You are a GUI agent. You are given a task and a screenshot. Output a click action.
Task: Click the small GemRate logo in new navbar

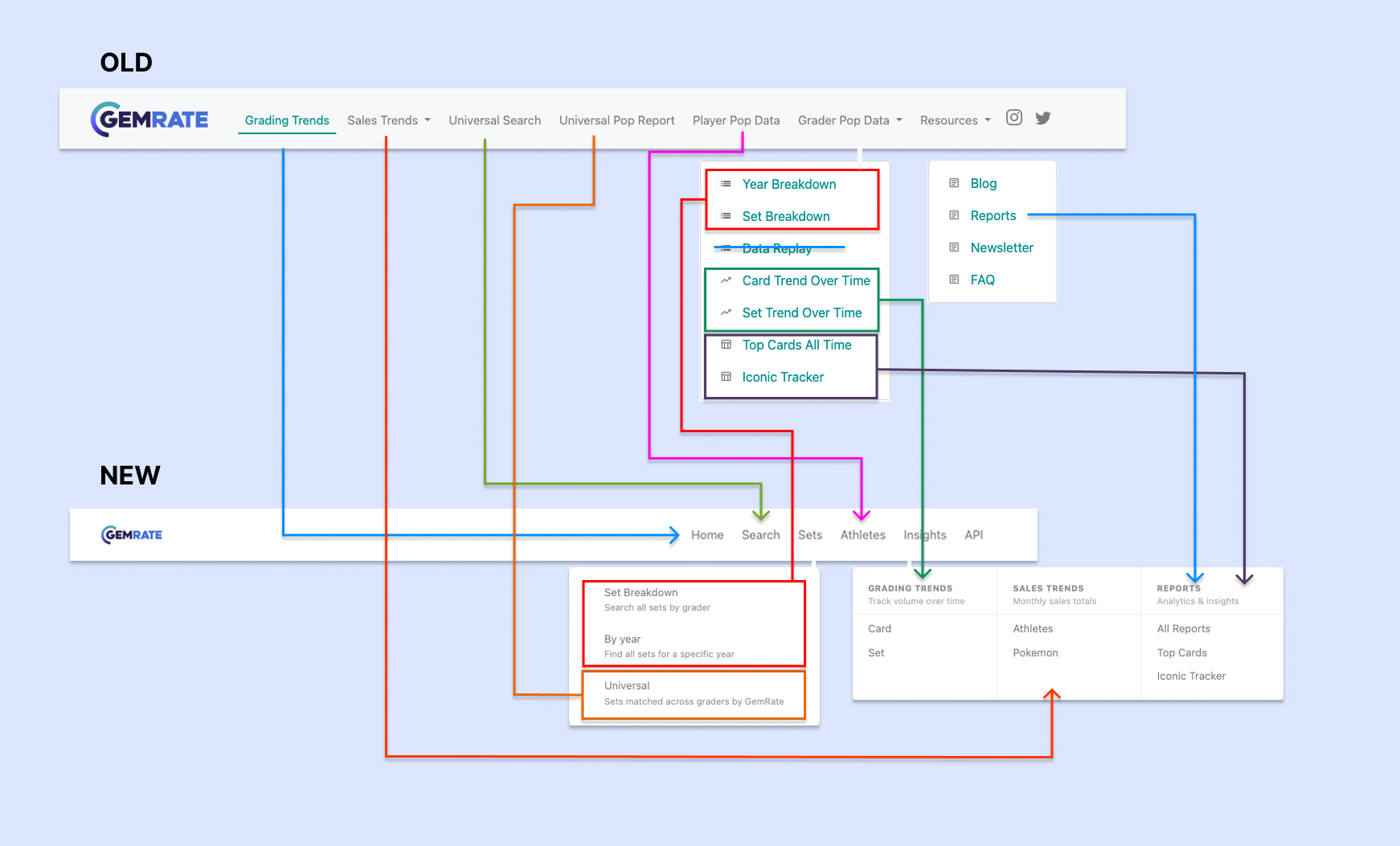click(x=132, y=535)
